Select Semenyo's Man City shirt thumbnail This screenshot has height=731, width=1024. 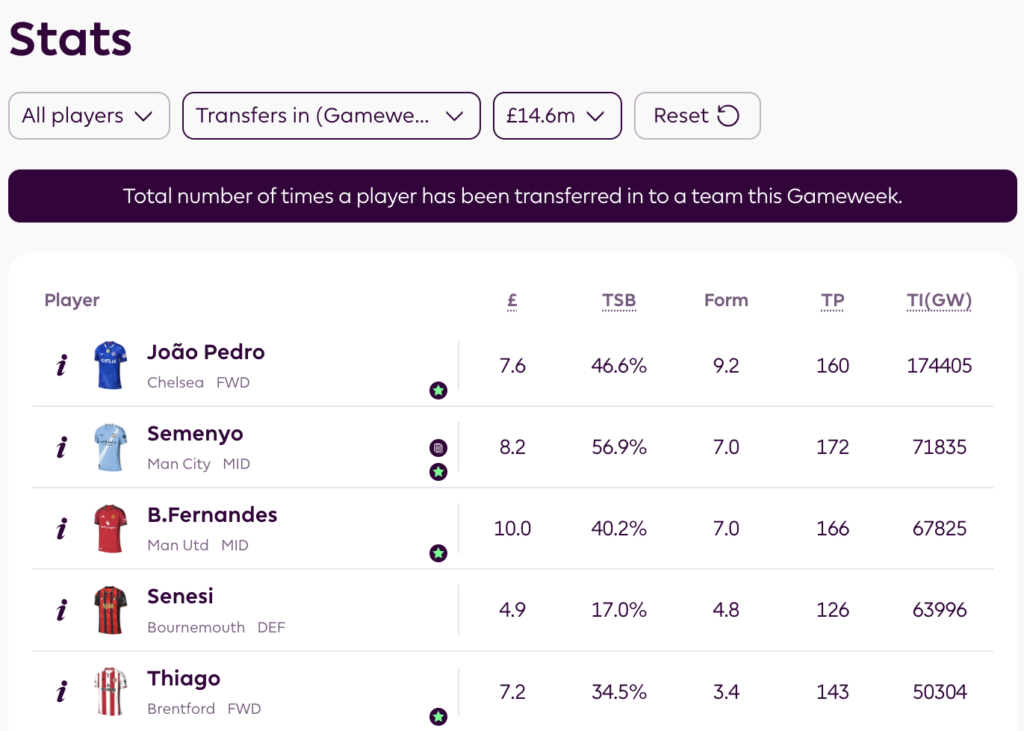pyautogui.click(x=110, y=447)
